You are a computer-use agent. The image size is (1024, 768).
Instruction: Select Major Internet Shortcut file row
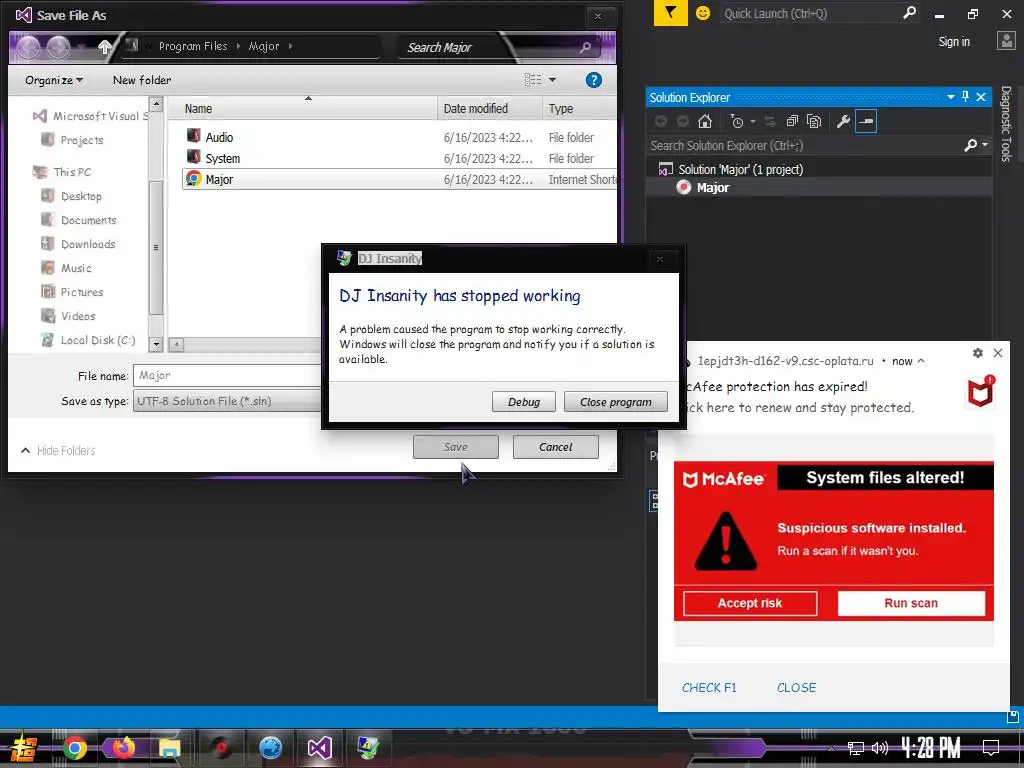[400, 179]
